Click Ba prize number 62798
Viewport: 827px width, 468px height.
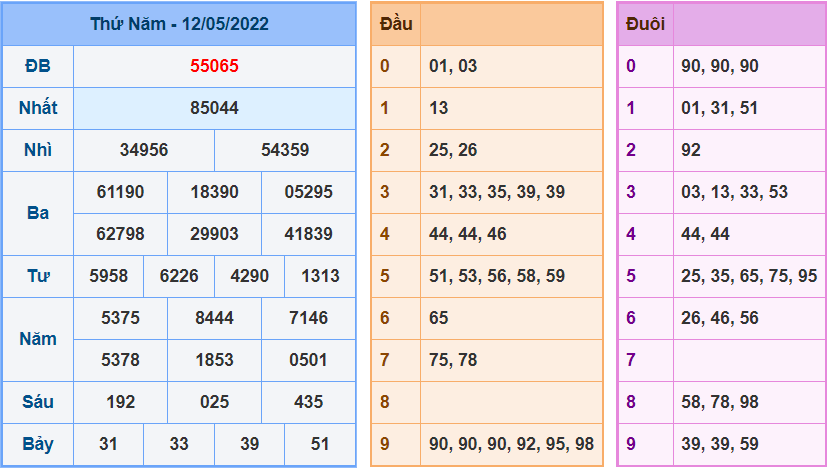click(120, 234)
